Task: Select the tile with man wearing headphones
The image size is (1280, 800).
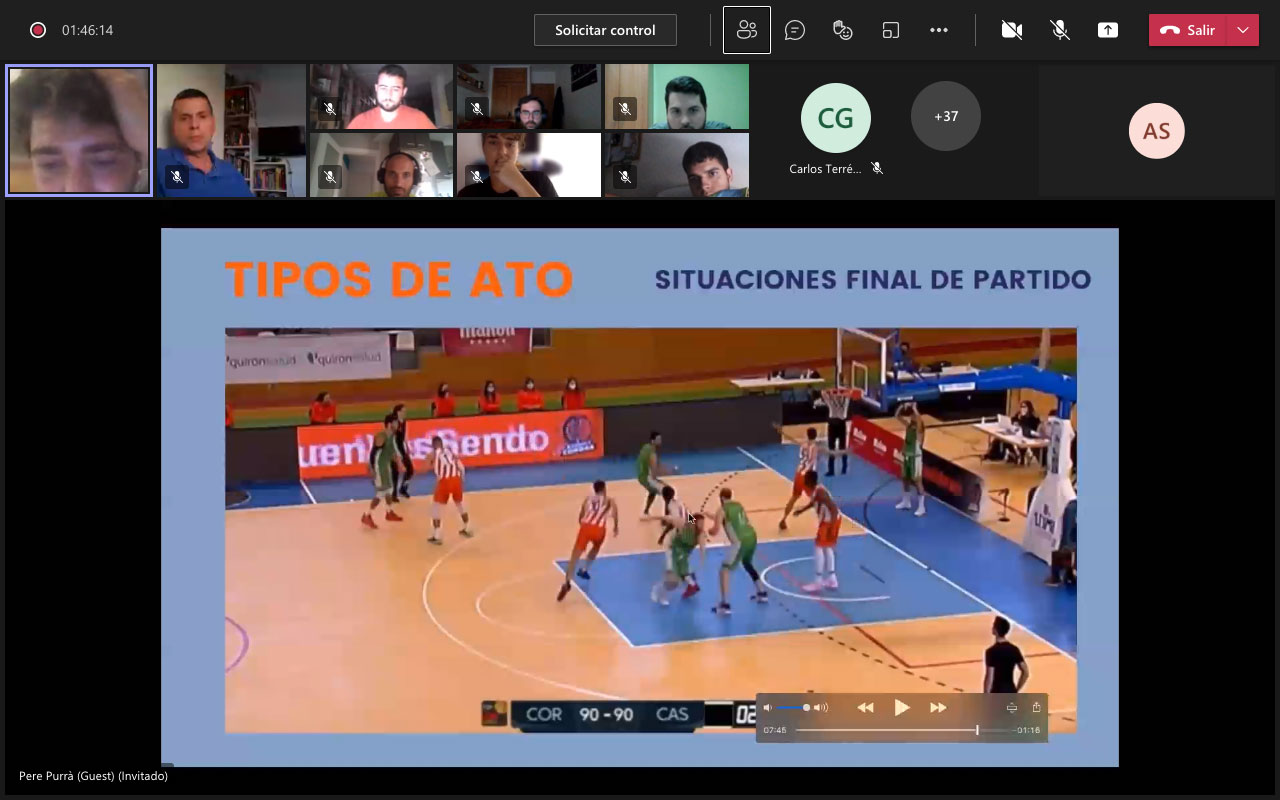Action: tap(381, 165)
